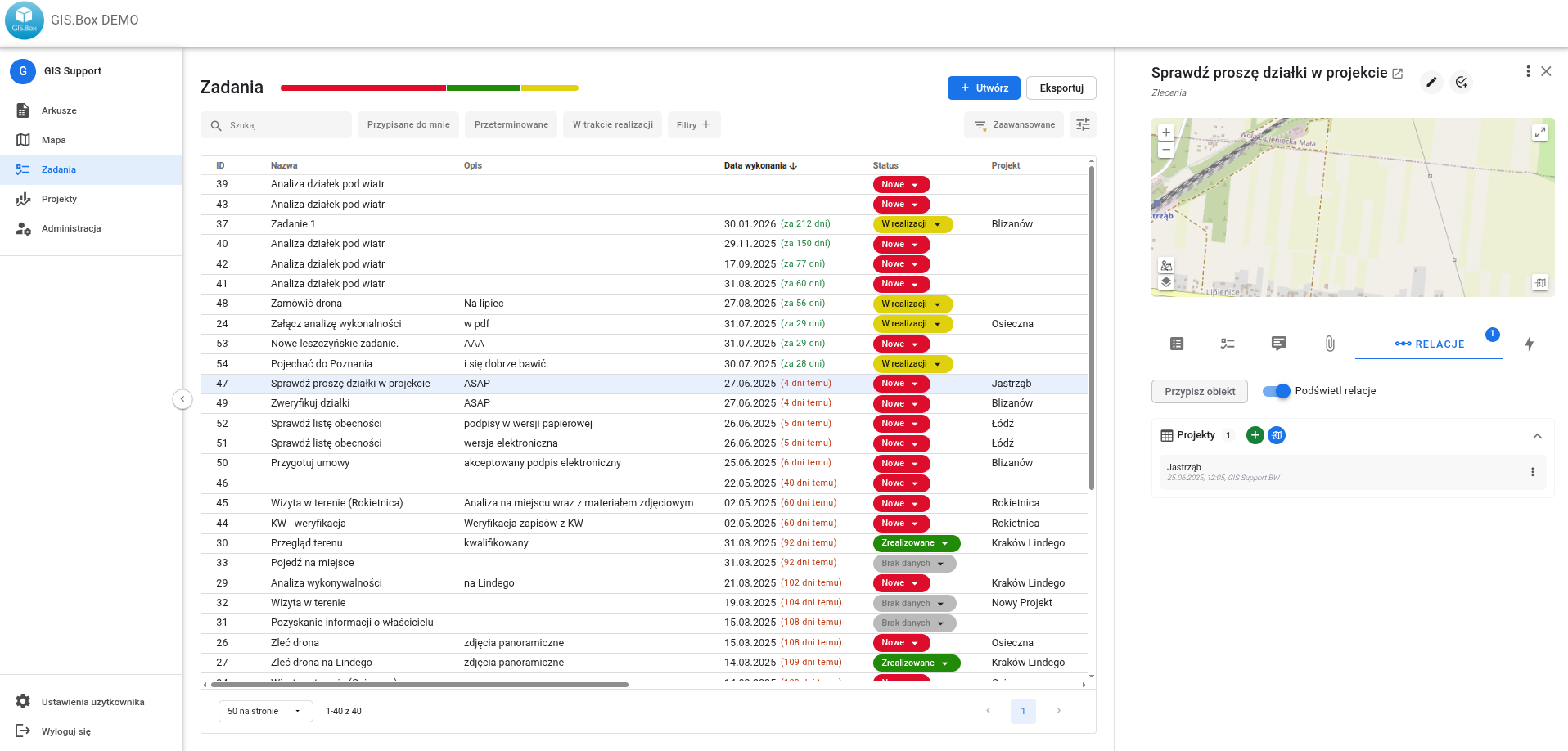The width and height of the screenshot is (1568, 751).
Task: Collapse the Projekty relations section
Action: tap(1537, 436)
